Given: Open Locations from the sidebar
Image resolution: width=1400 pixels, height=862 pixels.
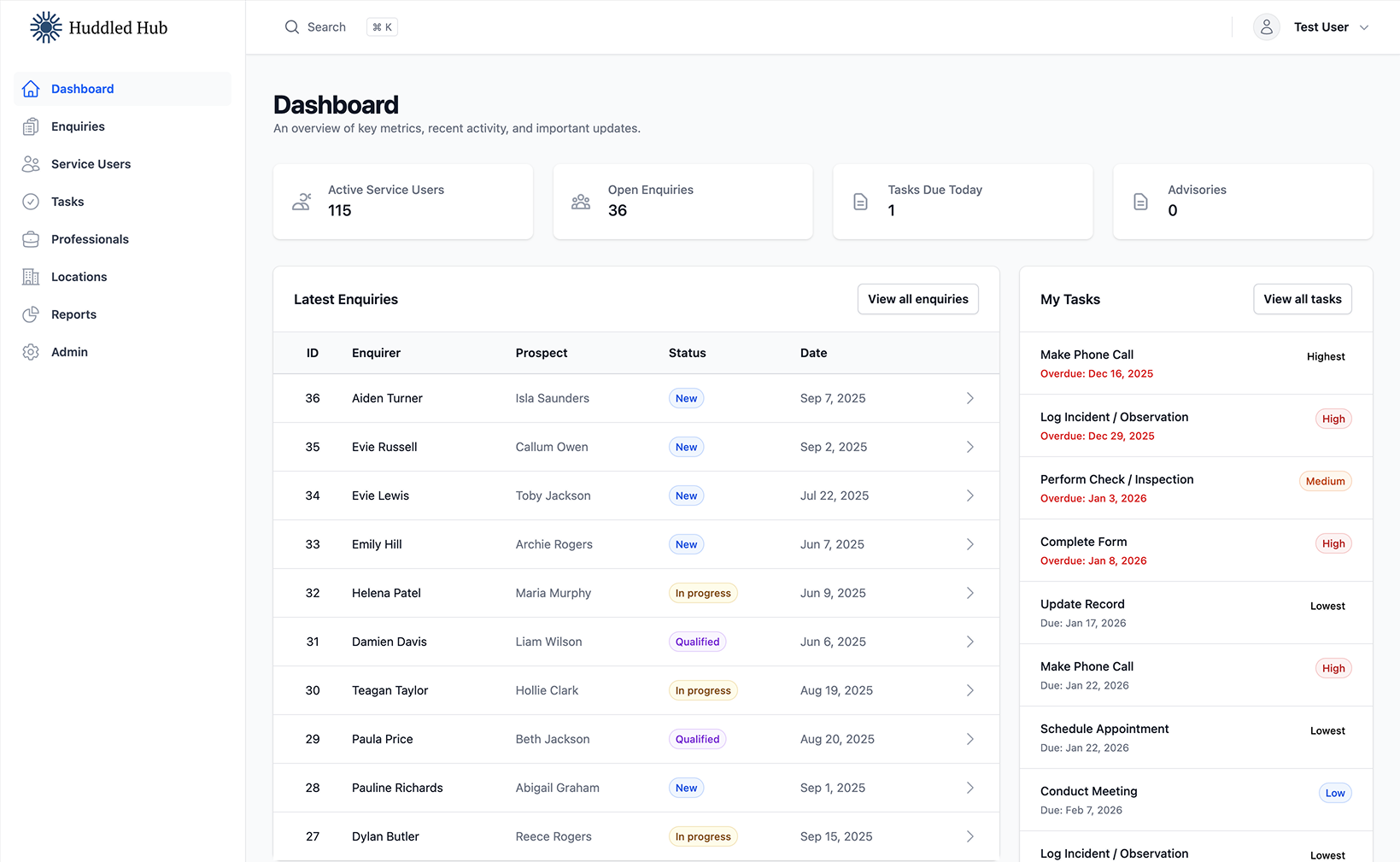Looking at the screenshot, I should (x=79, y=277).
